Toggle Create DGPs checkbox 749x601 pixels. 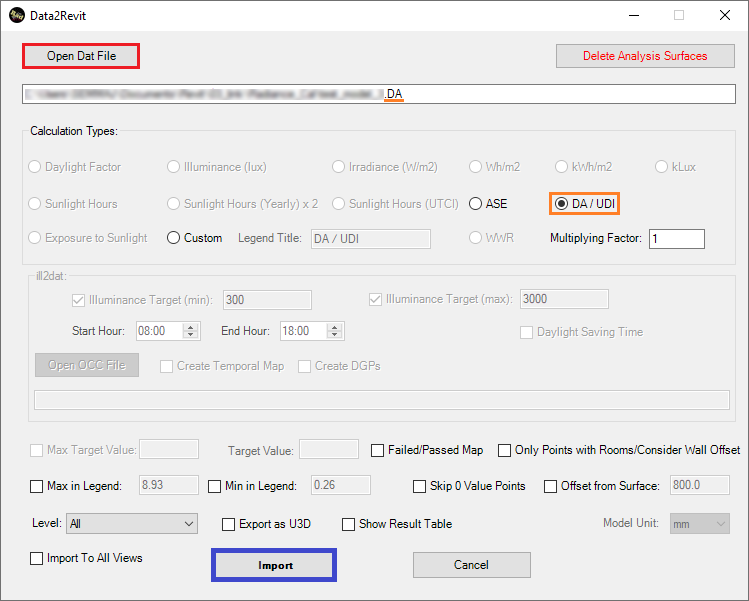[304, 366]
